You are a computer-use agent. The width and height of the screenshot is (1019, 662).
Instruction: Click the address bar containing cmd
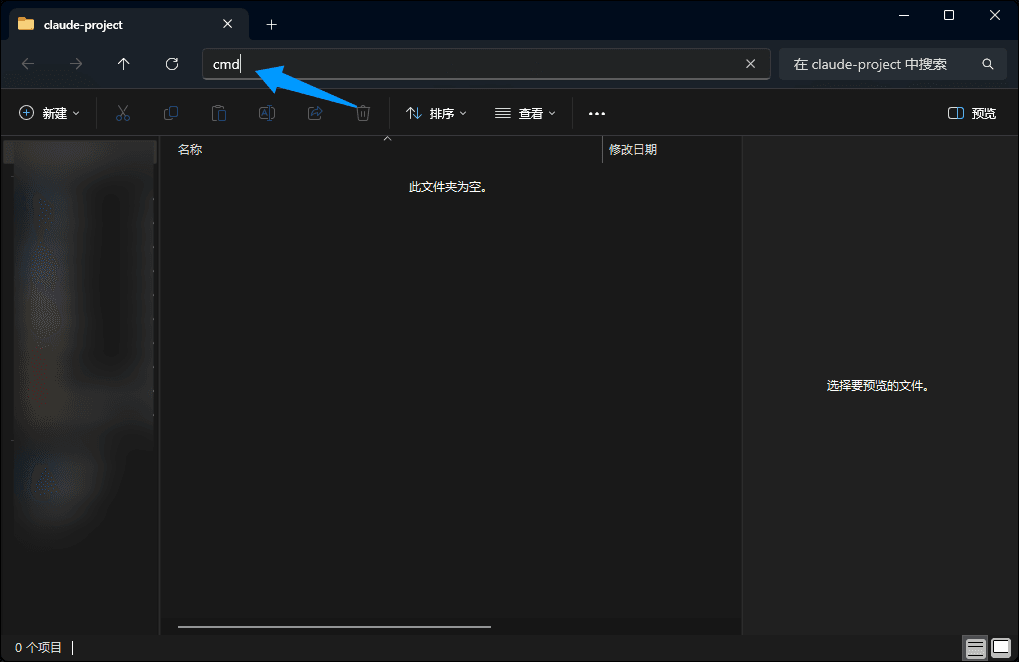tap(486, 64)
